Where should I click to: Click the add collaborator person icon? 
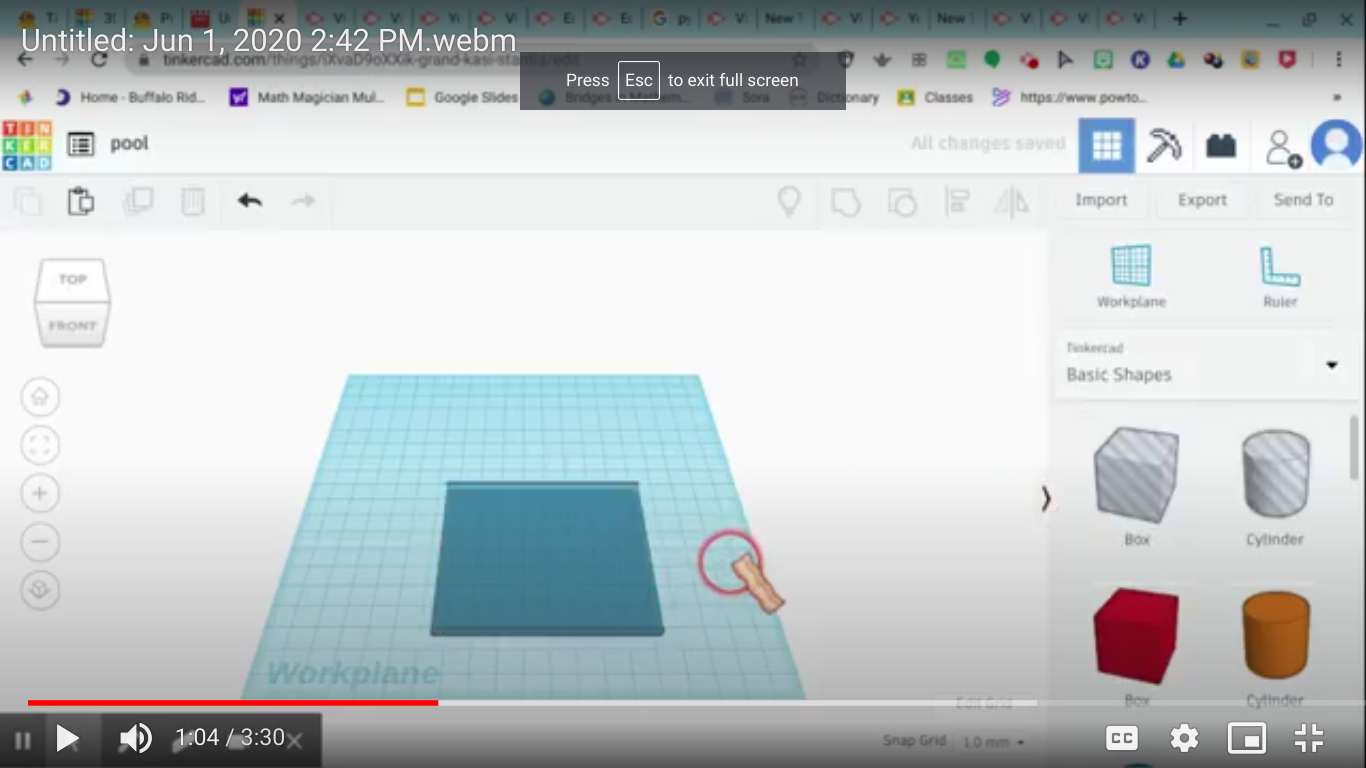click(x=1283, y=148)
